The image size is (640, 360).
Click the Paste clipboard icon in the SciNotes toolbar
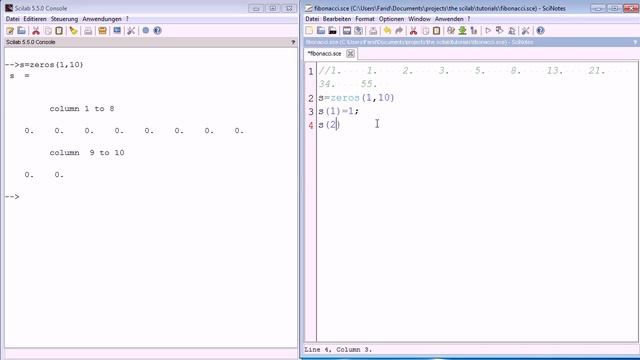[437, 31]
